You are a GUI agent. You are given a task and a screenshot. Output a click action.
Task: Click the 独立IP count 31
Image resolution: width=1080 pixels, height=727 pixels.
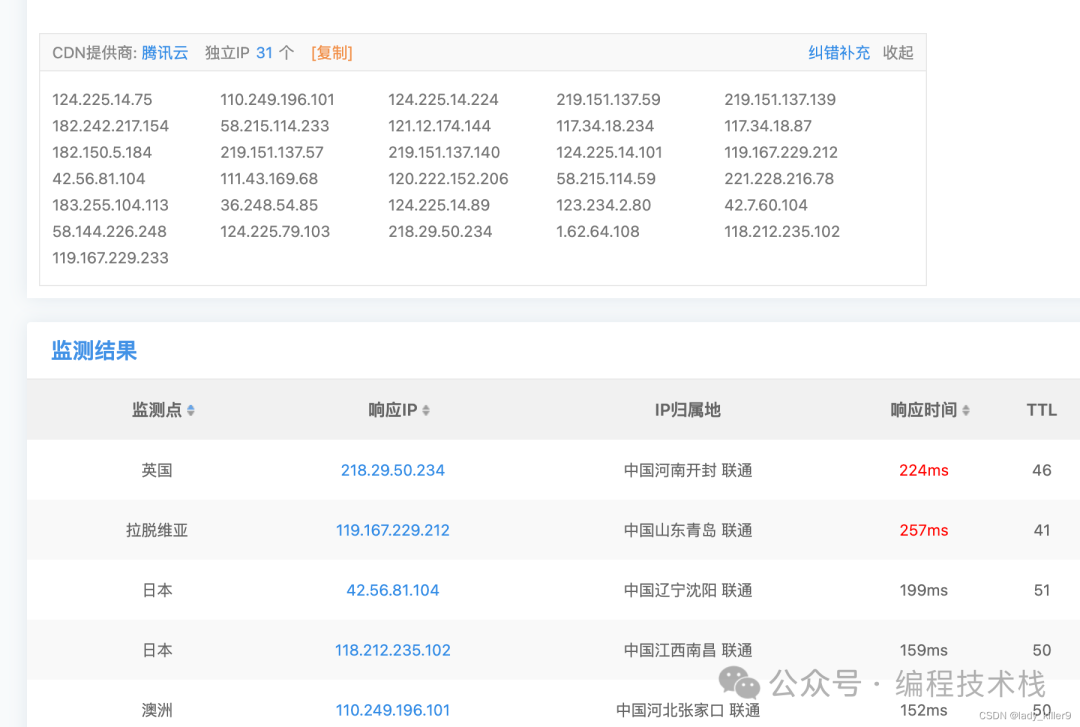click(x=264, y=53)
